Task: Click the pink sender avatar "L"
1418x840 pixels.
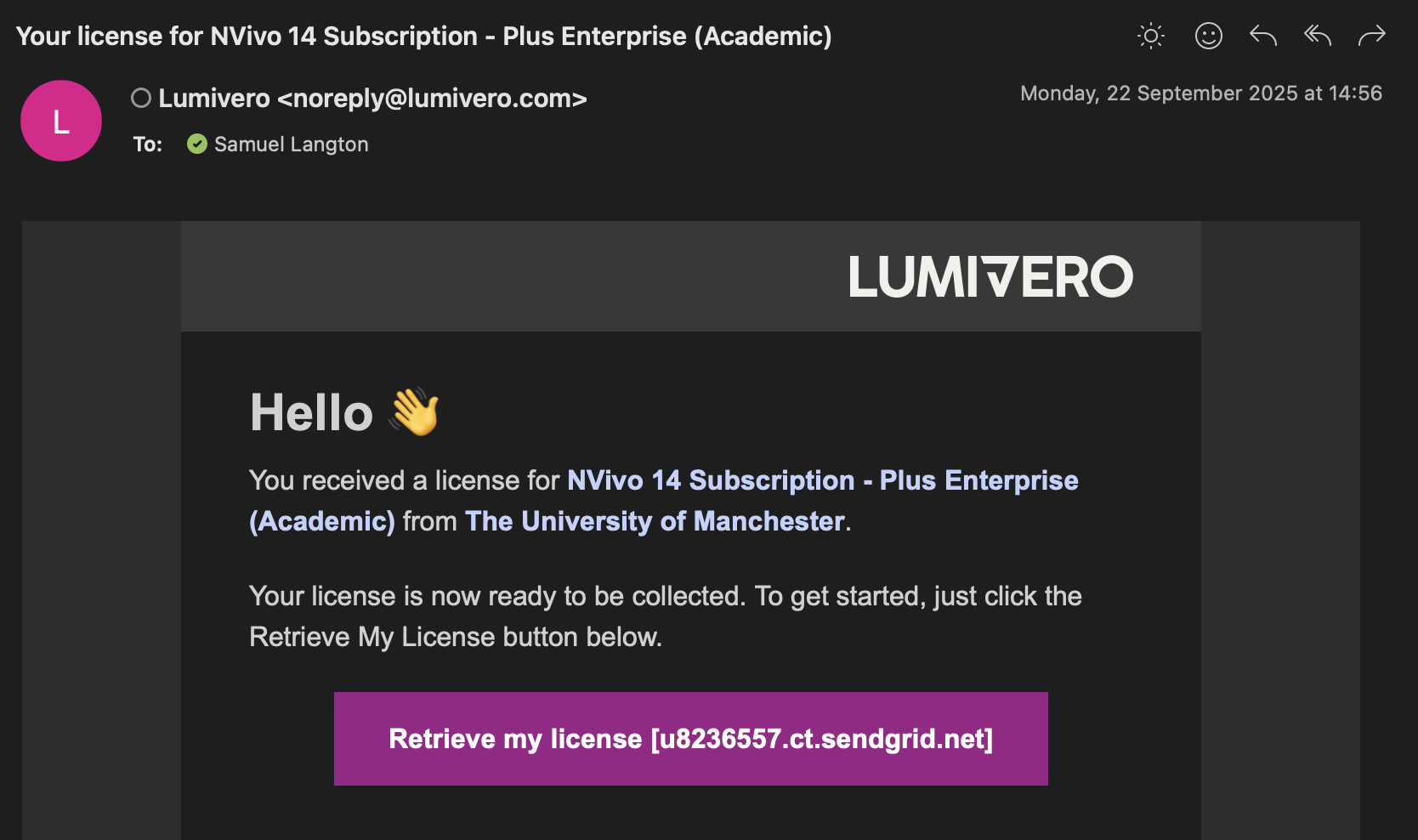Action: click(x=61, y=121)
